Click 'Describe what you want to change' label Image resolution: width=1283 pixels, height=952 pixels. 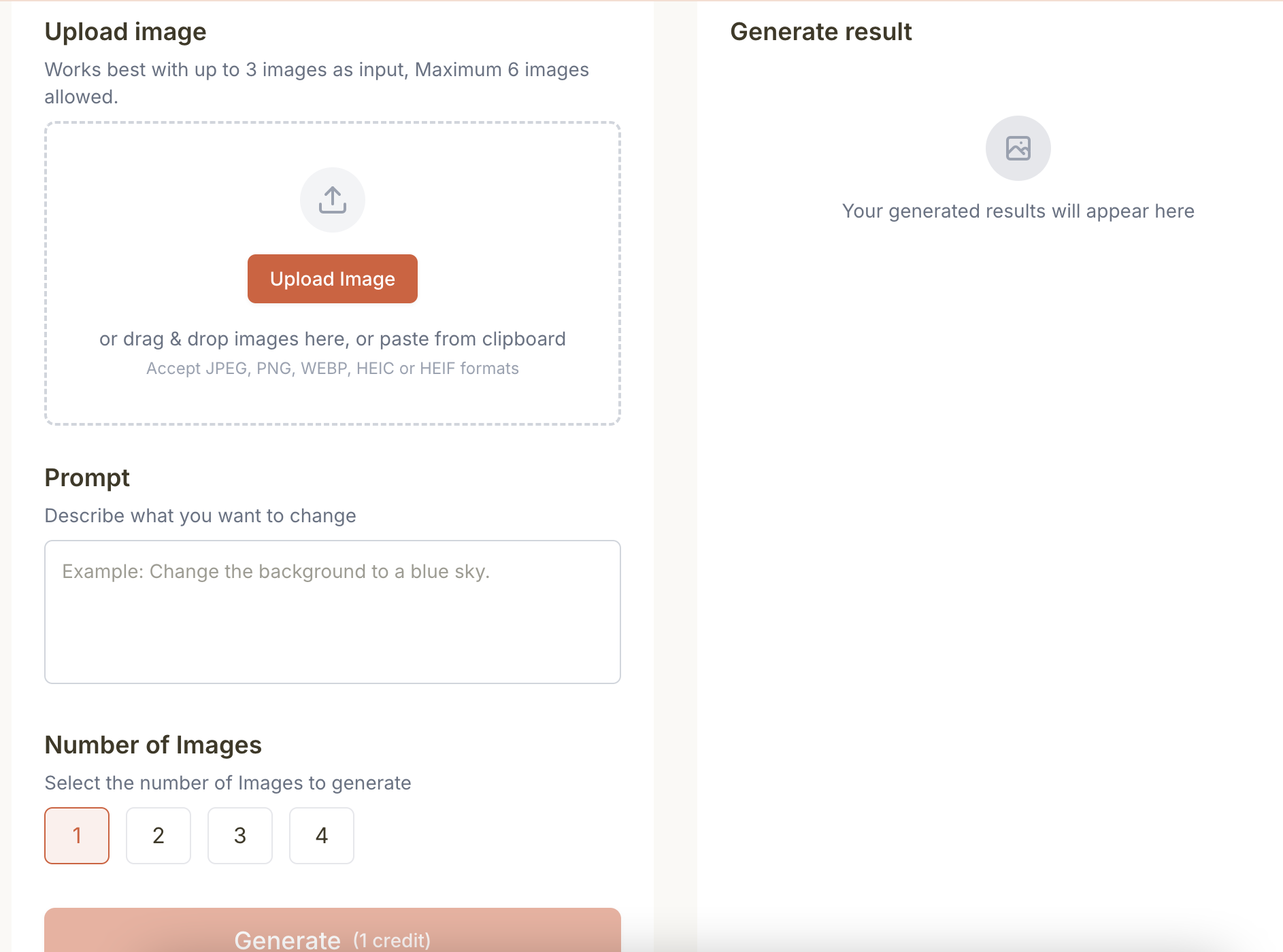click(200, 516)
